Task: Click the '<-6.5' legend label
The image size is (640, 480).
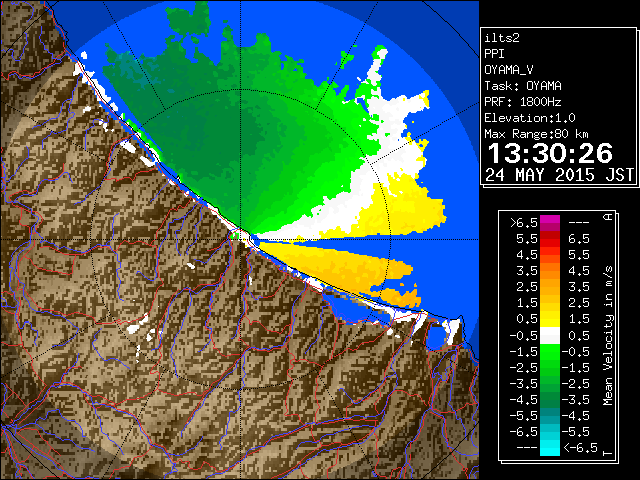Action: coord(580,448)
